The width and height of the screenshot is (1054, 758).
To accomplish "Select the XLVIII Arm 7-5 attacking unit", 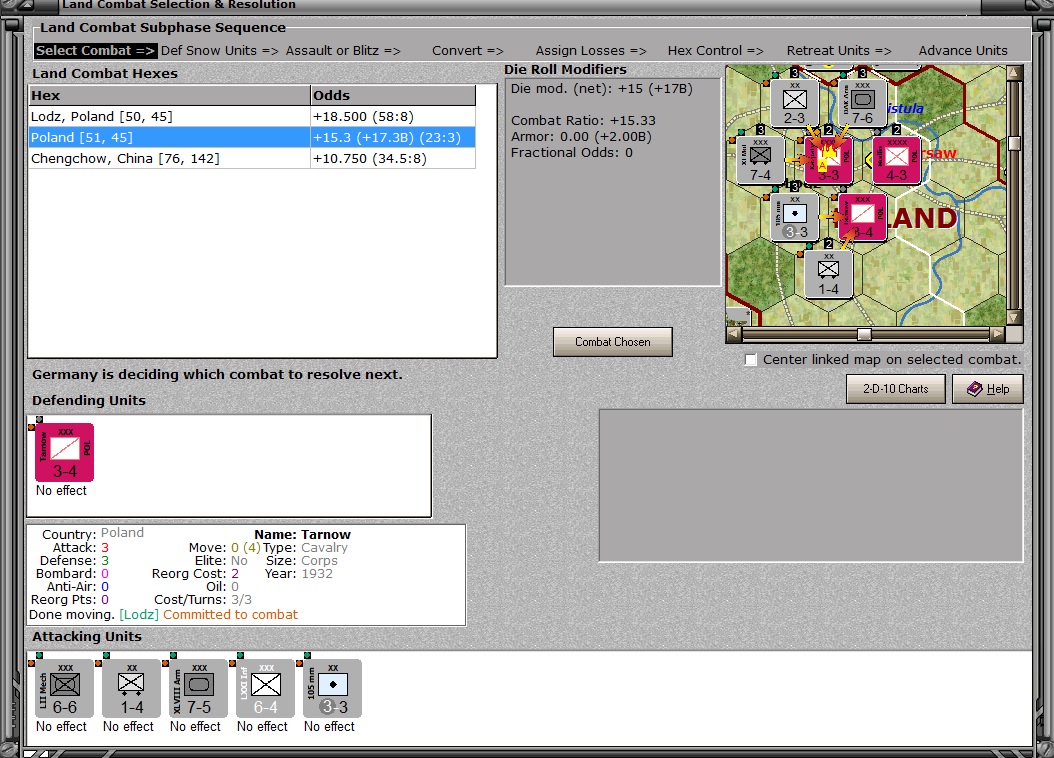I will (198, 688).
